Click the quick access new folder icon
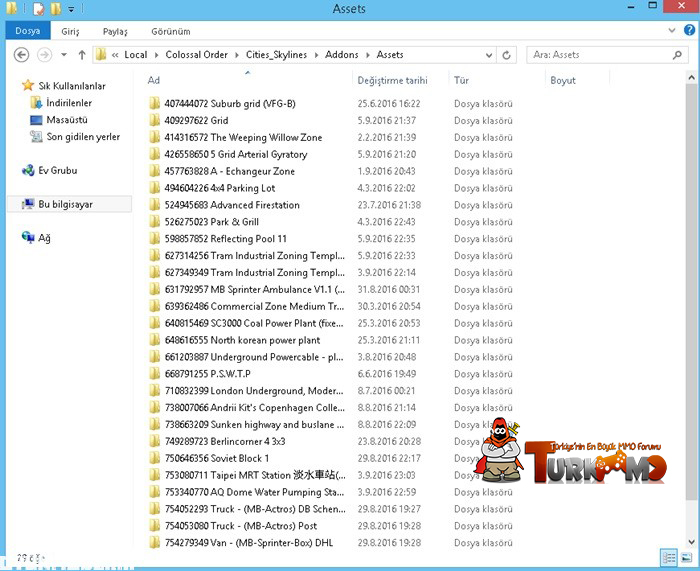The height and width of the screenshot is (571, 700). tap(56, 8)
